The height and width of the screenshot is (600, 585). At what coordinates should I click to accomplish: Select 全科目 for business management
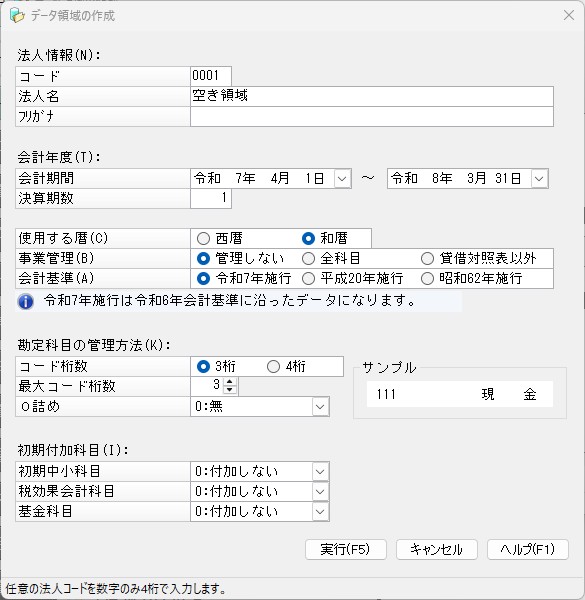[x=308, y=259]
